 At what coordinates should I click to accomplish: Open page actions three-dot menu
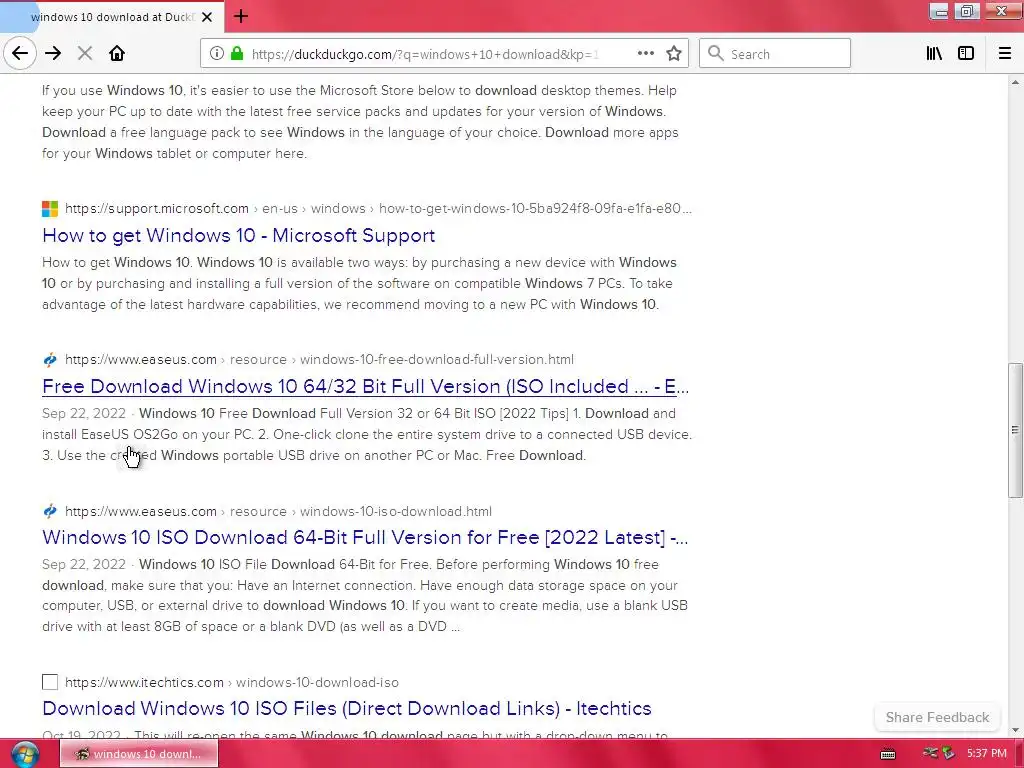[645, 54]
